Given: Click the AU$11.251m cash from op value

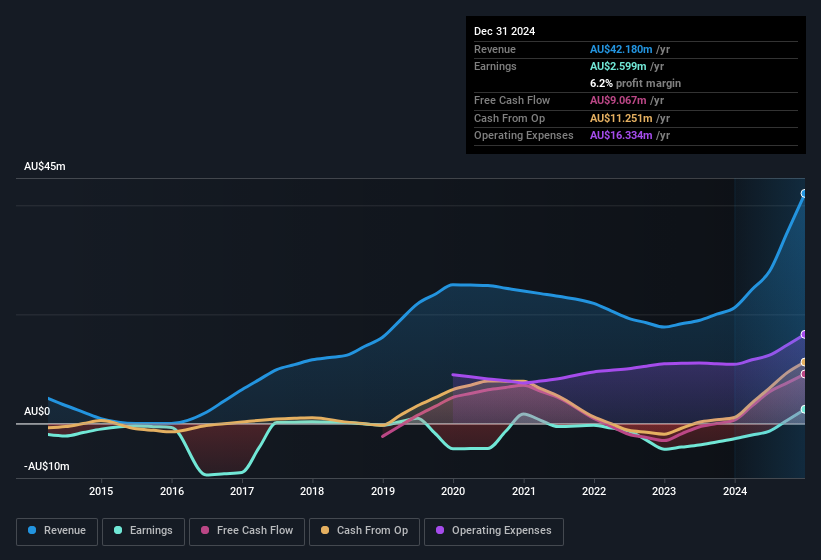Looking at the screenshot, I should click(x=621, y=118).
